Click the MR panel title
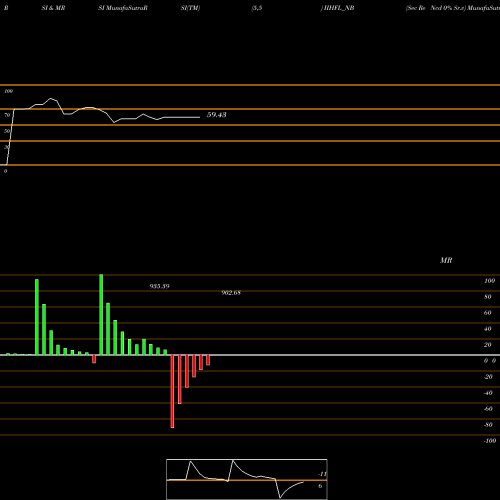Screen dimensions: 500x500 [x=446, y=260]
